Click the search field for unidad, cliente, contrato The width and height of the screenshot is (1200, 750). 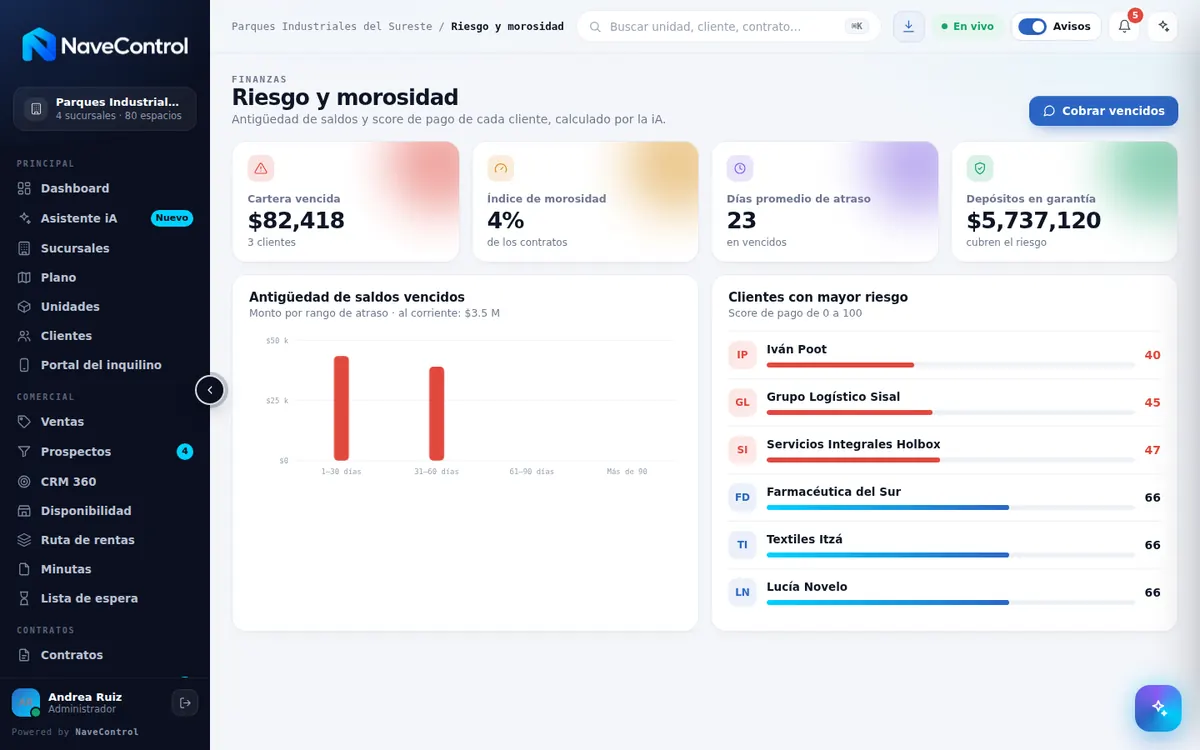[728, 26]
